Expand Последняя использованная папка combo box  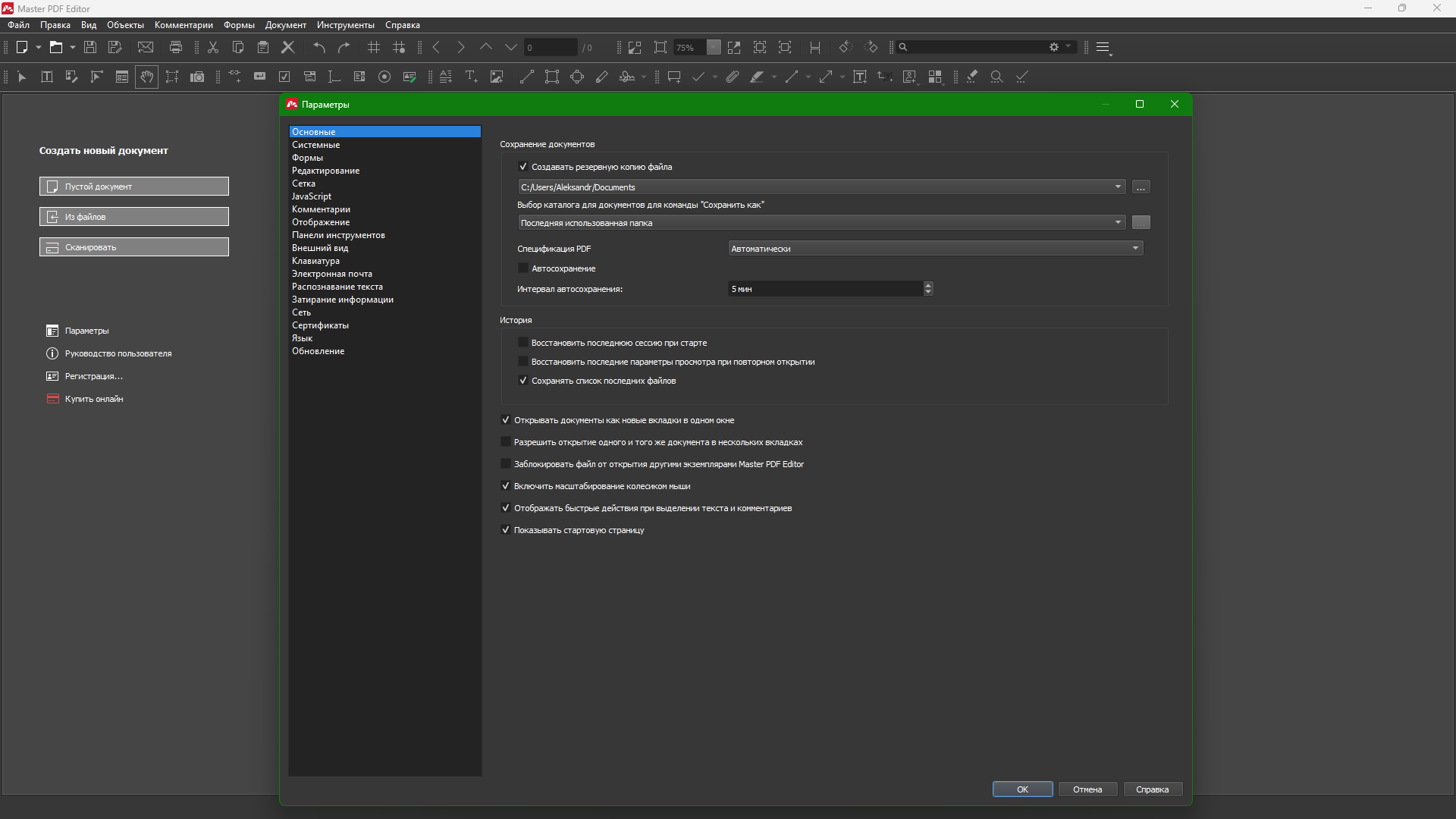(x=821, y=223)
